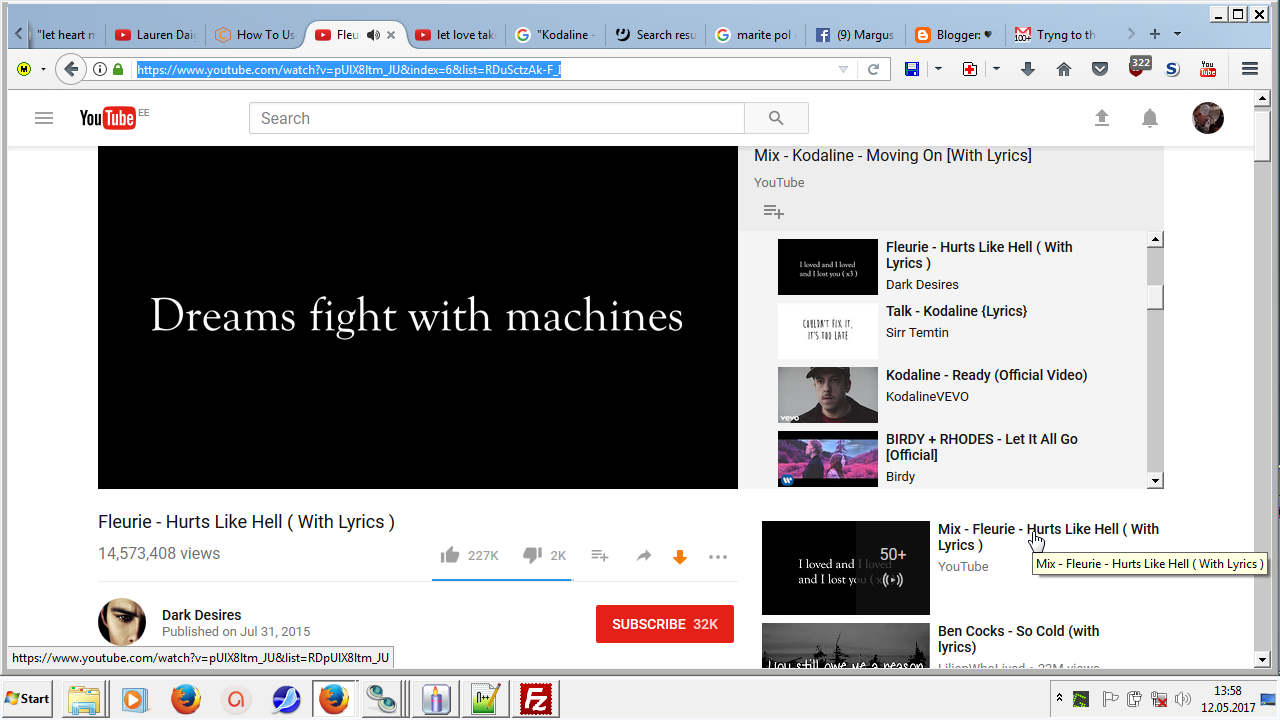Switch to the How To Use tab
Viewport: 1280px width, 720px height.
pyautogui.click(x=255, y=35)
